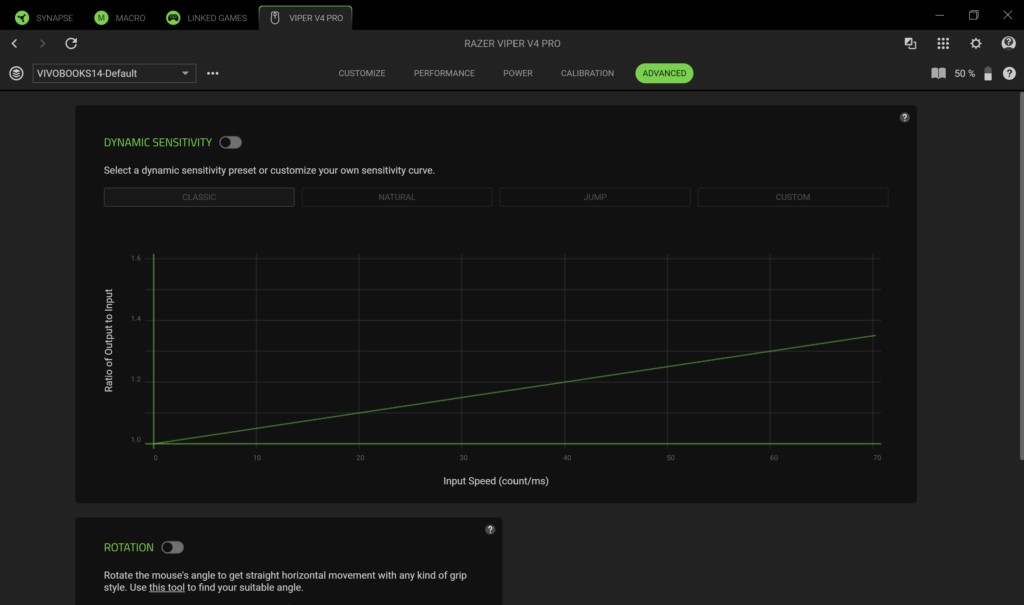Open the Power section
The height and width of the screenshot is (605, 1024).
[518, 73]
